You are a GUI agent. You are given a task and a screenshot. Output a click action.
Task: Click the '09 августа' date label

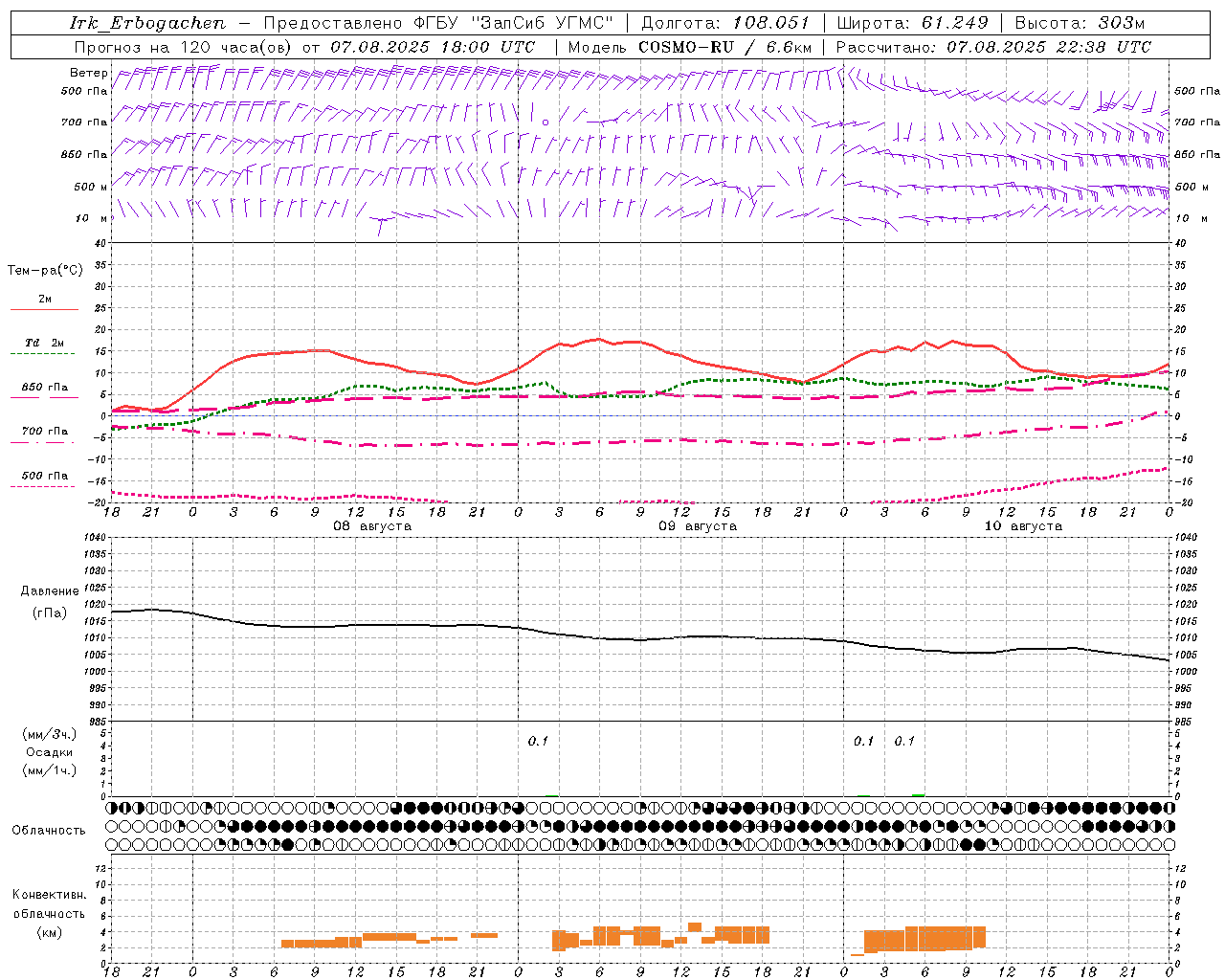pos(698,526)
